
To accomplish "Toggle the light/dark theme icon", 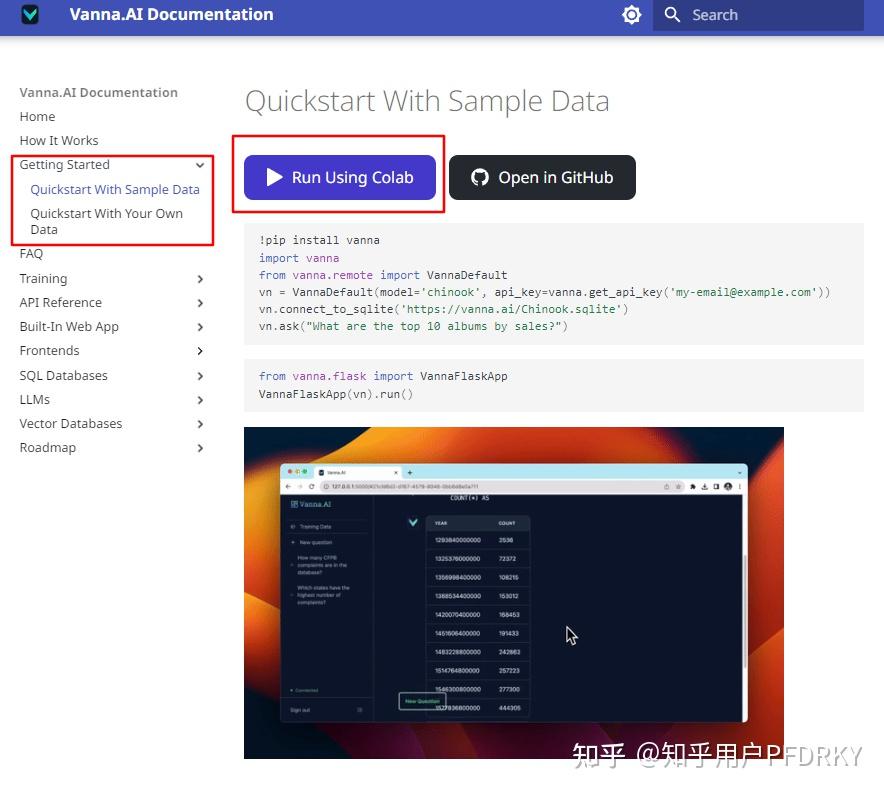I will pyautogui.click(x=631, y=15).
